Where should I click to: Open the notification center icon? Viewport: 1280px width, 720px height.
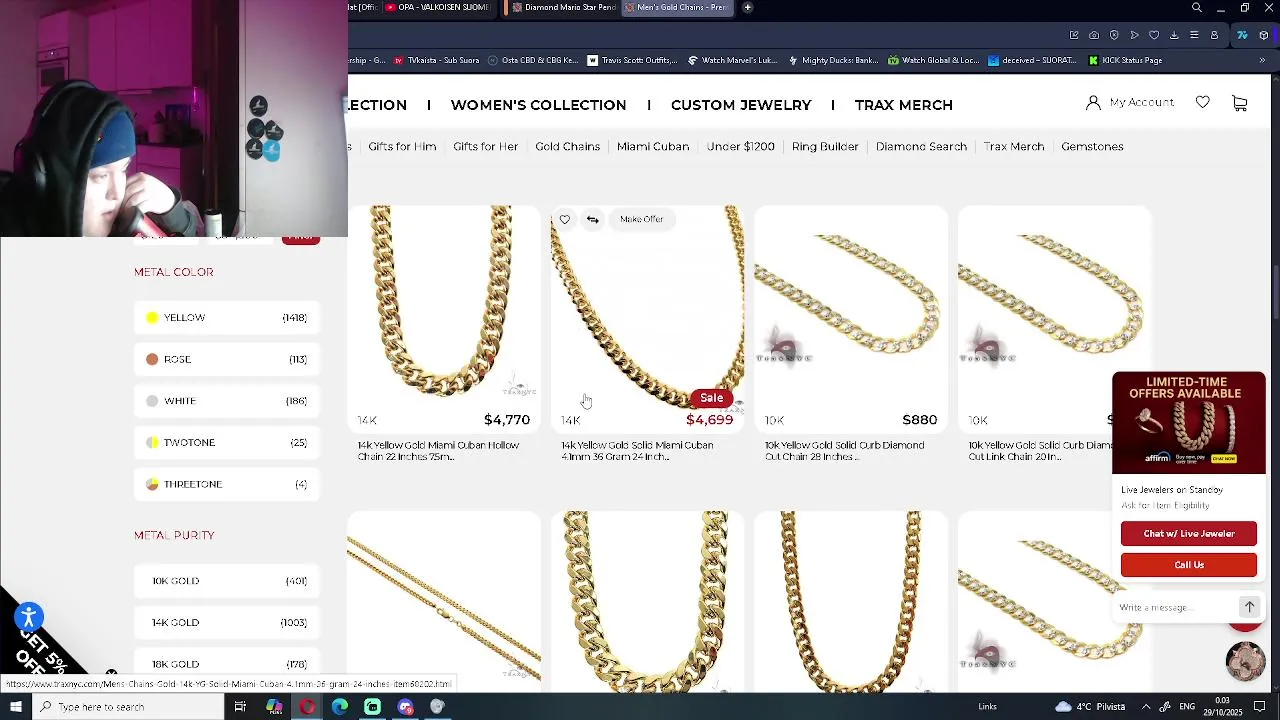click(1260, 707)
